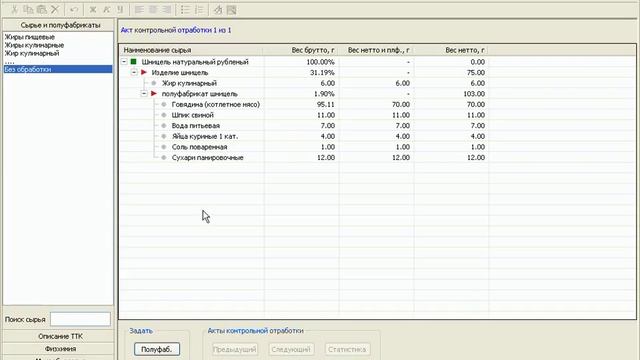Click the Статистика button
Screen dimensions: 640x360
coord(347,349)
